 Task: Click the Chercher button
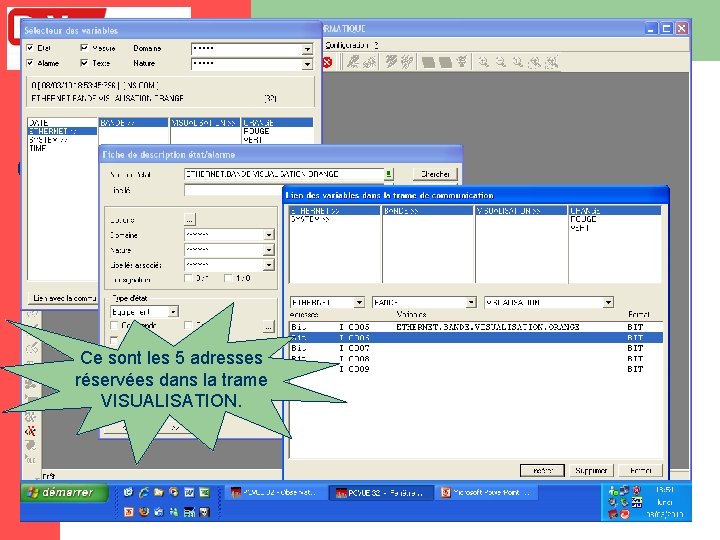435,174
